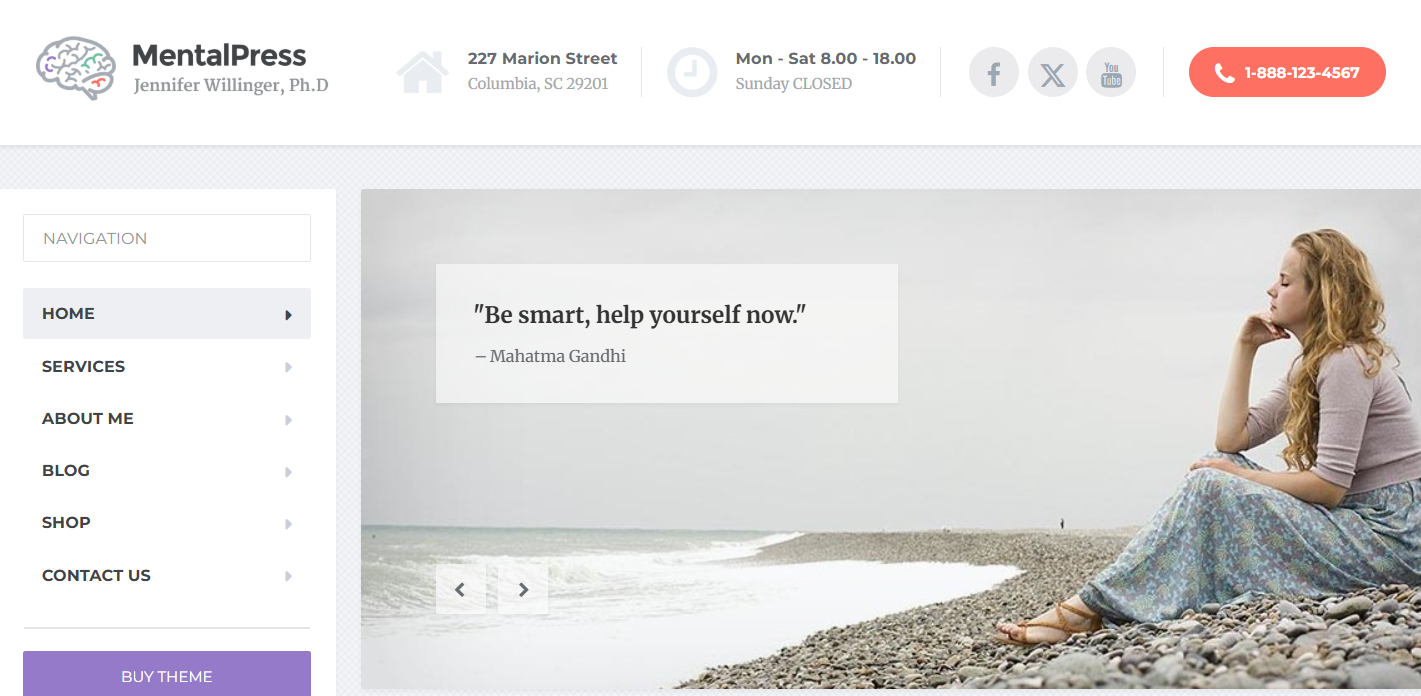Click the MentalPress brain logo icon

coord(76,68)
